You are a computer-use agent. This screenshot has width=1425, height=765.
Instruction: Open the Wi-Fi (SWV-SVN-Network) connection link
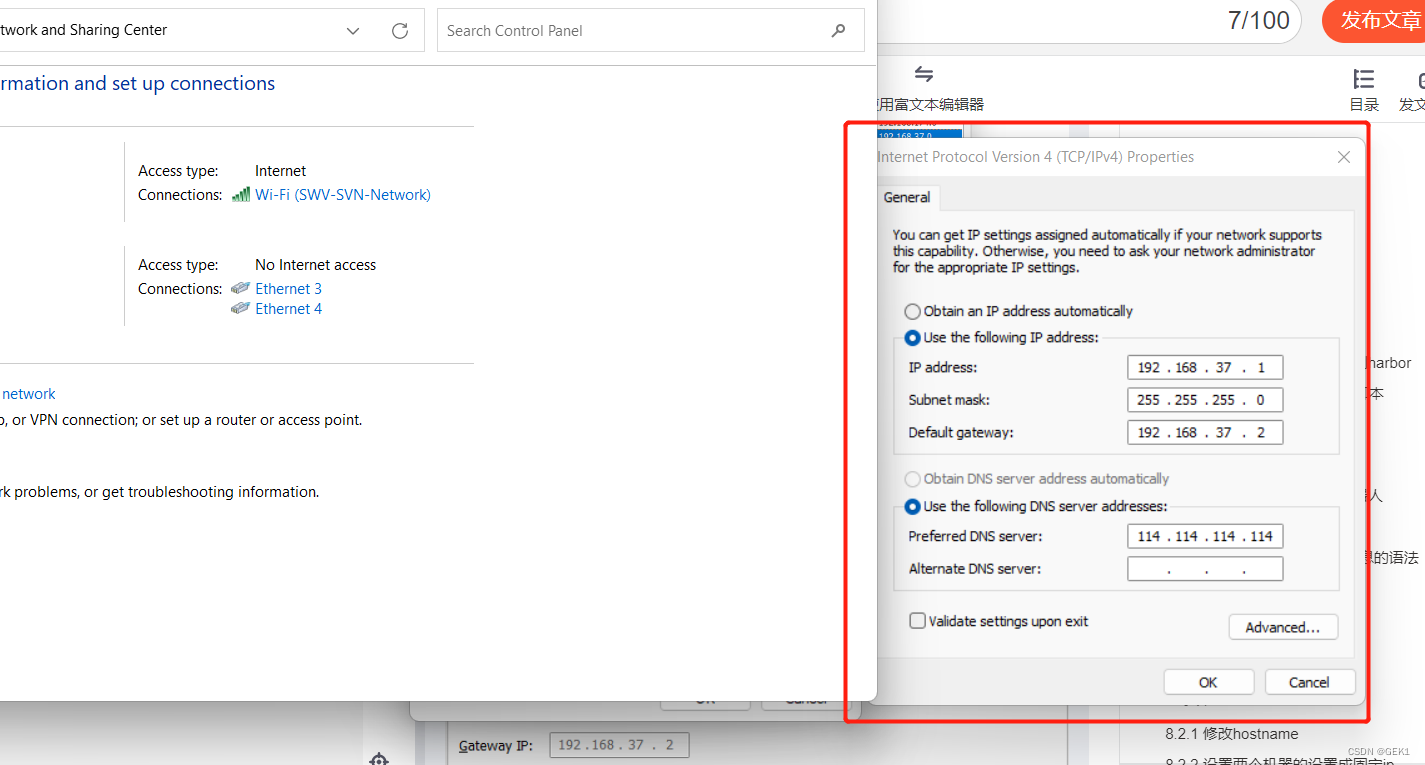click(x=343, y=195)
